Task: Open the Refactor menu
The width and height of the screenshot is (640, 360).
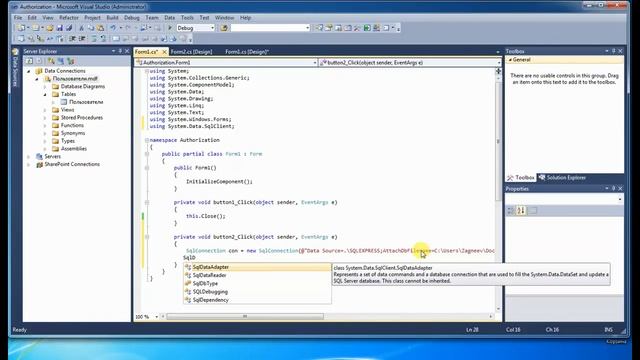Action: coord(69,18)
